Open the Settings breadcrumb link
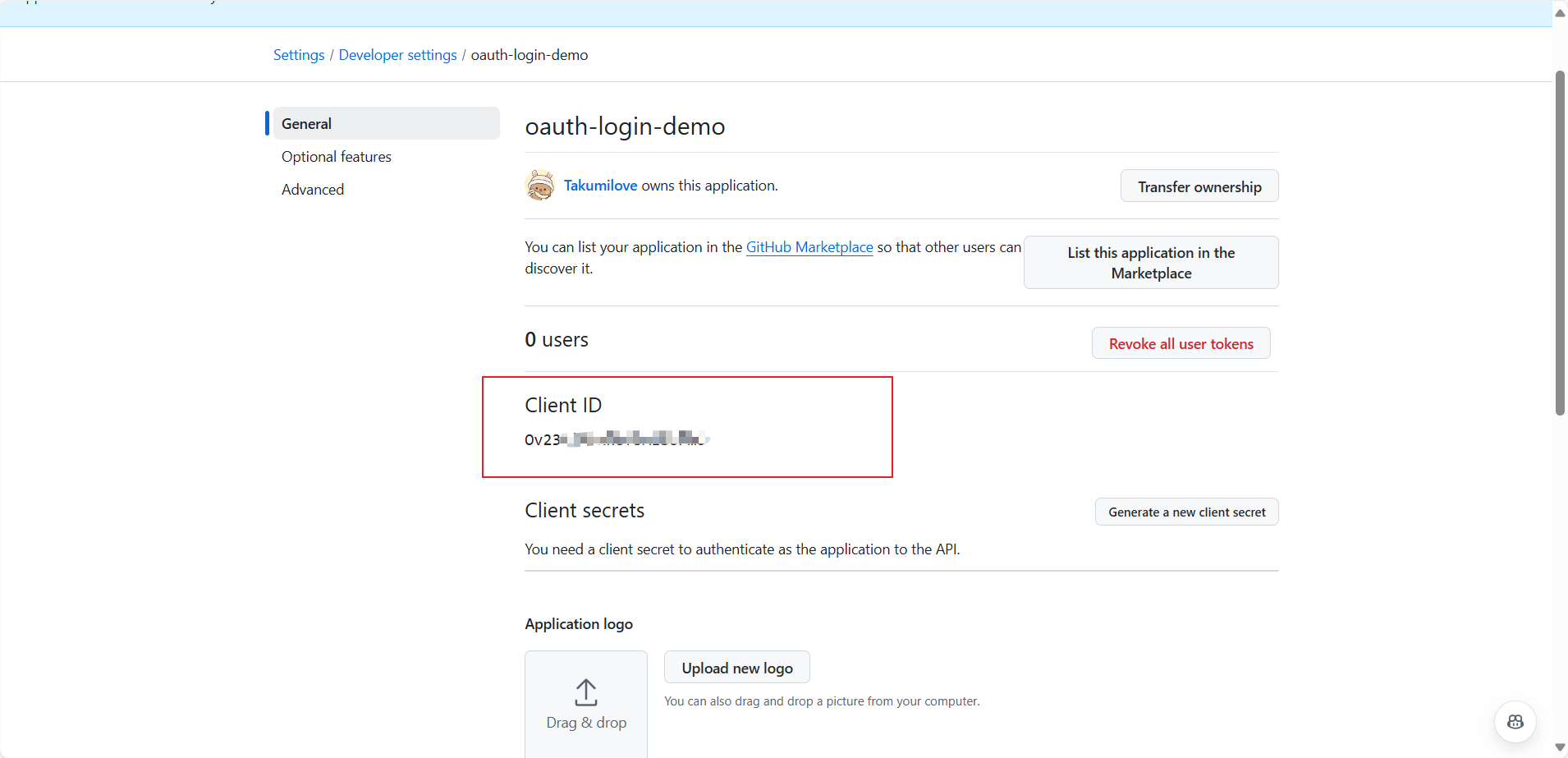The width and height of the screenshot is (1568, 758). click(299, 55)
